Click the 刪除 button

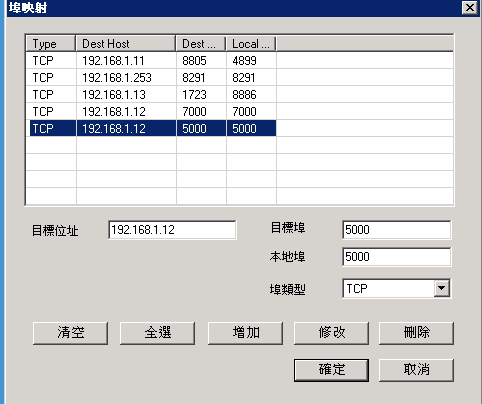click(416, 333)
